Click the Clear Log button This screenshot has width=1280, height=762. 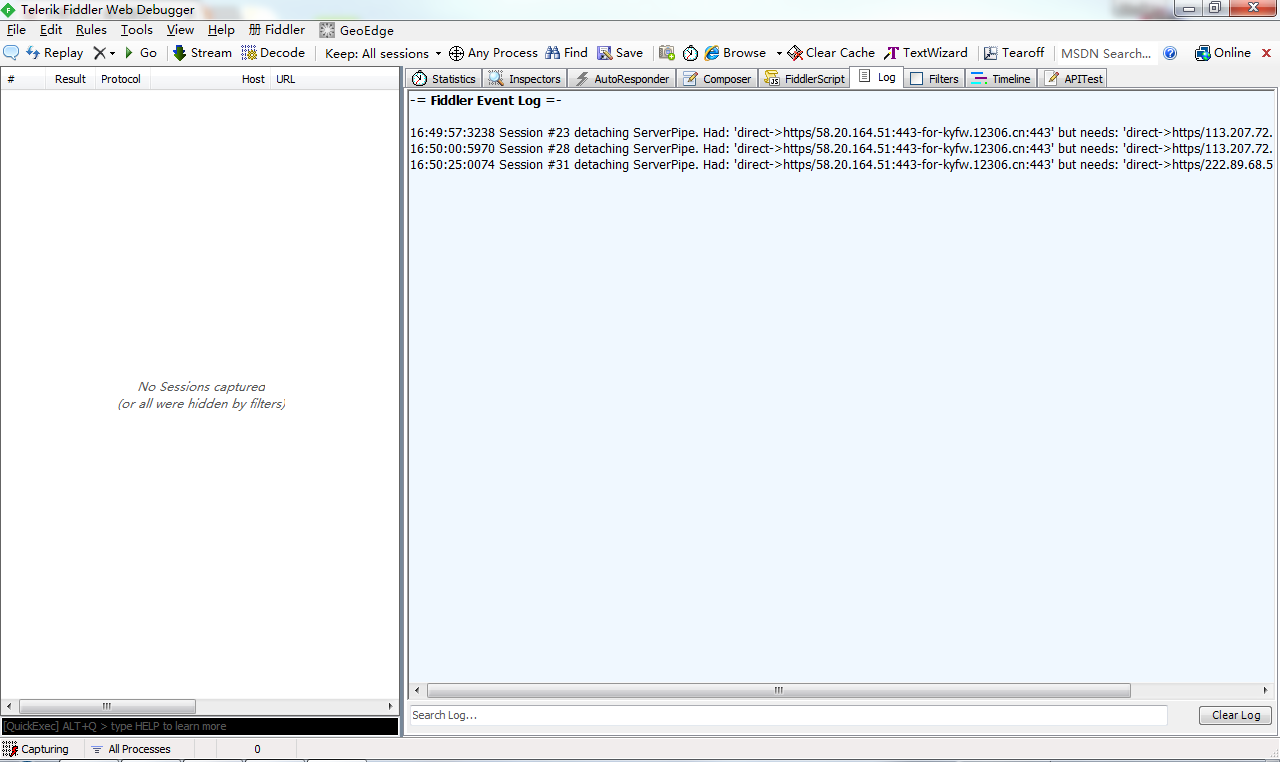[1236, 715]
